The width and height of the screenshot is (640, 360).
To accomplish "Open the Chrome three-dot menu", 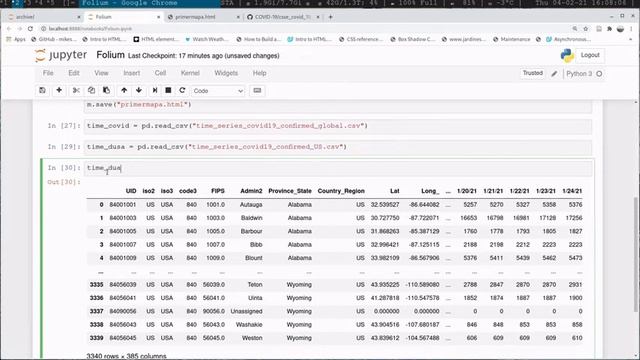I will click(x=631, y=29).
